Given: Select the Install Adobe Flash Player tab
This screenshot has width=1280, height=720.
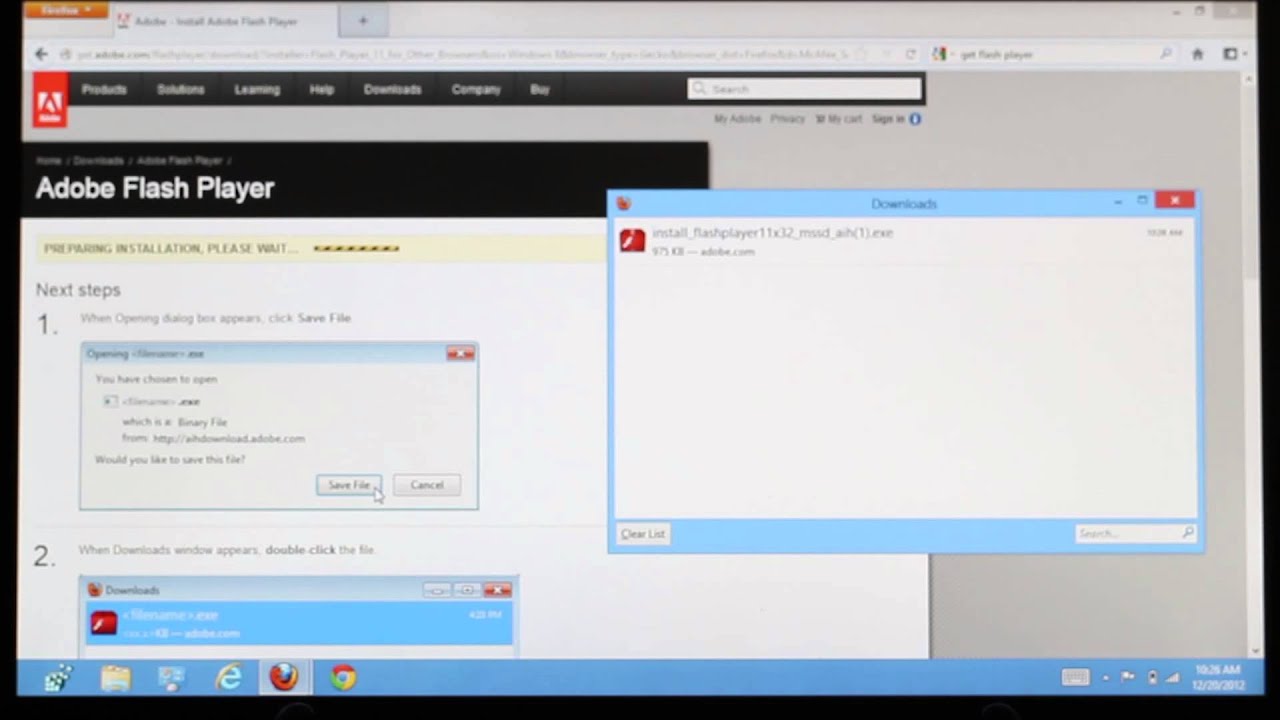Looking at the screenshot, I should click(x=225, y=20).
